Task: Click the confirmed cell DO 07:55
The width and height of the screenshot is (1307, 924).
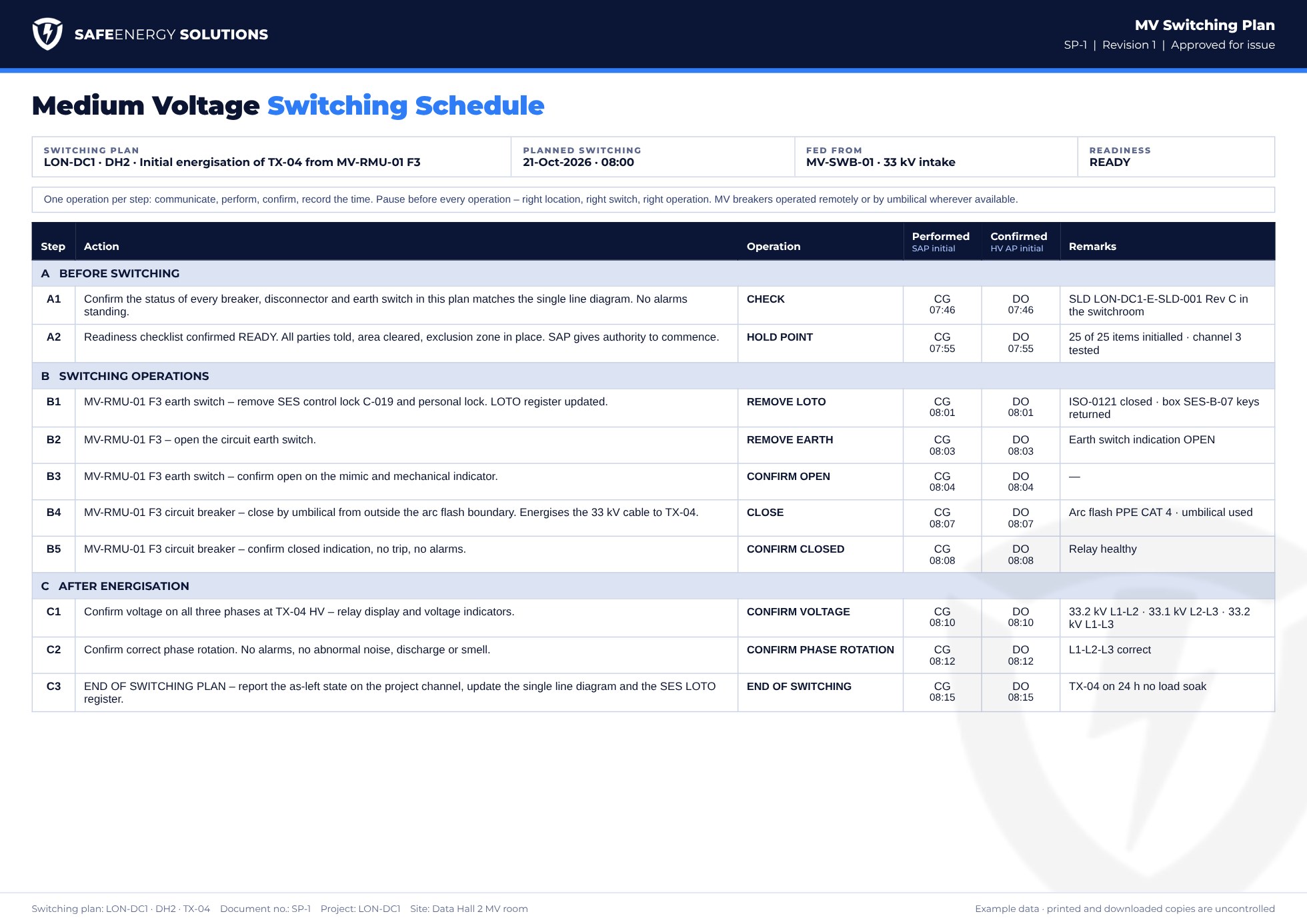Action: pos(1020,343)
